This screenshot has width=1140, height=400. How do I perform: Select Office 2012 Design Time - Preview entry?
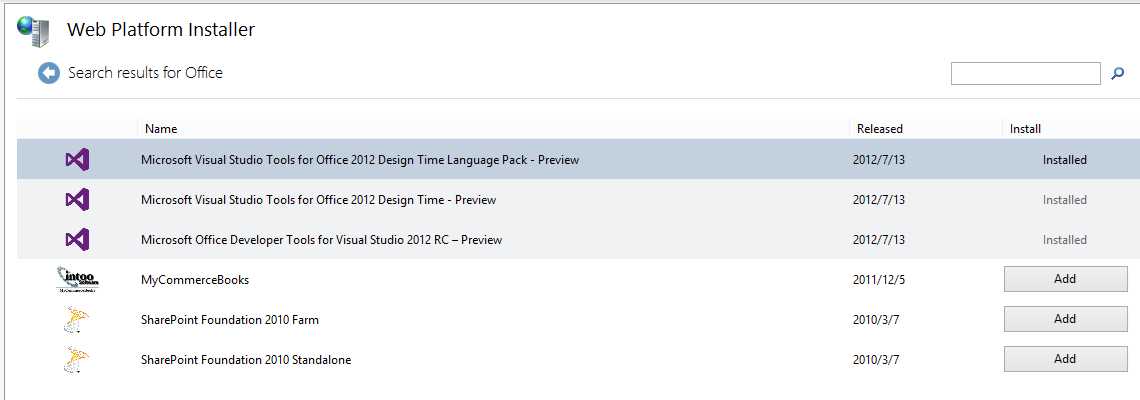pos(318,199)
